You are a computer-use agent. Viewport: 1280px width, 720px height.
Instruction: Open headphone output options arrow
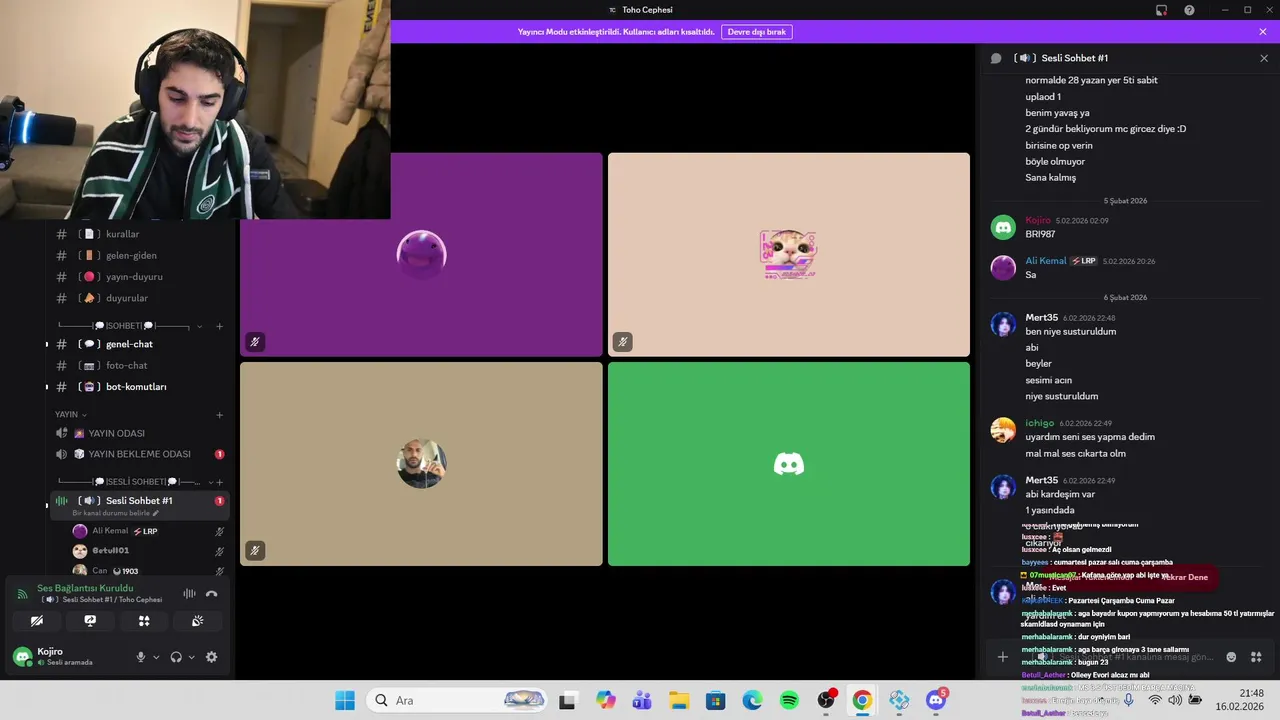point(191,657)
